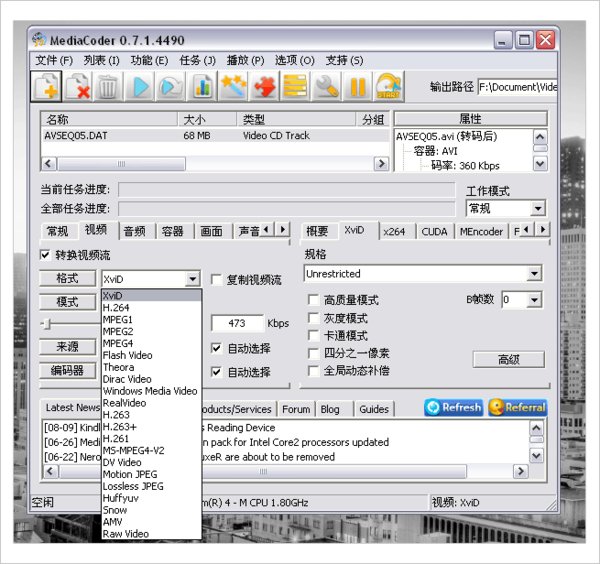
Task: Open the 功能(E) menu
Action: [x=149, y=60]
